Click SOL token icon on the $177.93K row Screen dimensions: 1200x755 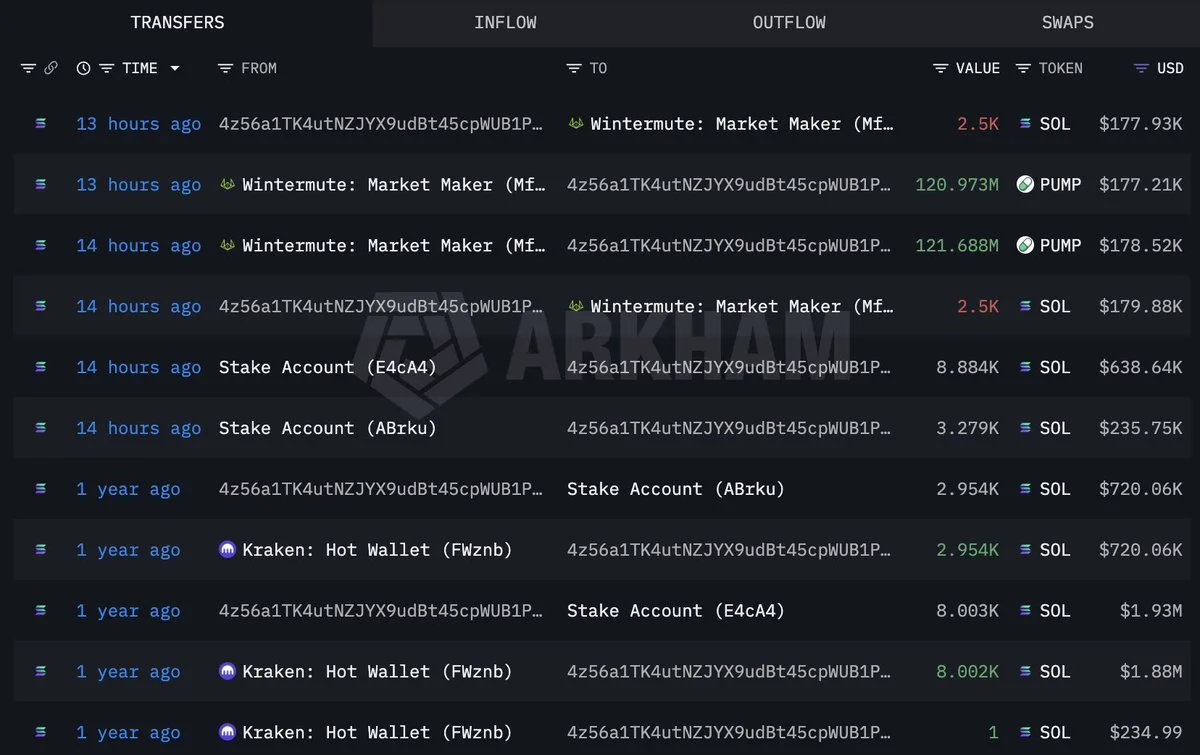point(1025,124)
